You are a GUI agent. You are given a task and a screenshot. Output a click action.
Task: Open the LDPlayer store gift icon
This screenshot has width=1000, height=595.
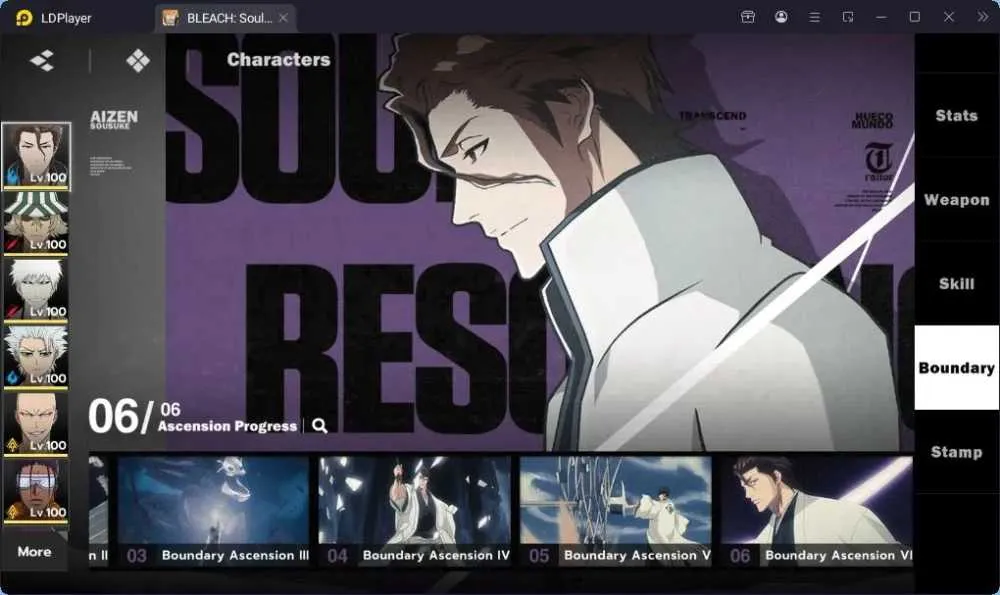(747, 17)
